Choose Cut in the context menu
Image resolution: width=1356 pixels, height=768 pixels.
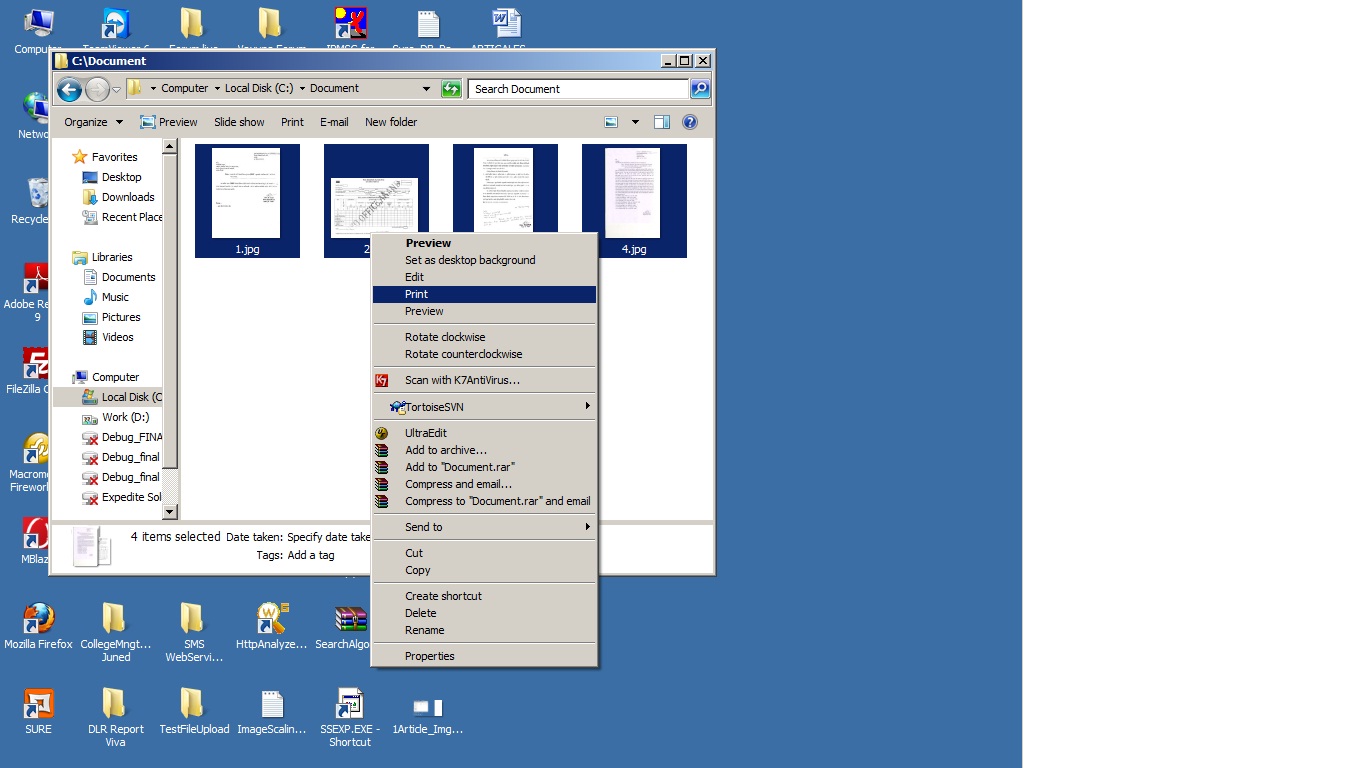click(x=484, y=553)
